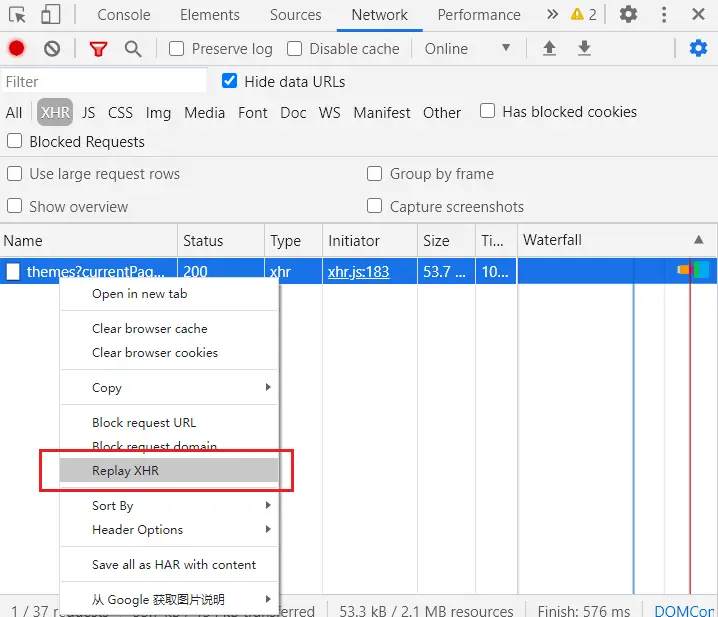Choose Clear browser cookies

tap(169, 353)
